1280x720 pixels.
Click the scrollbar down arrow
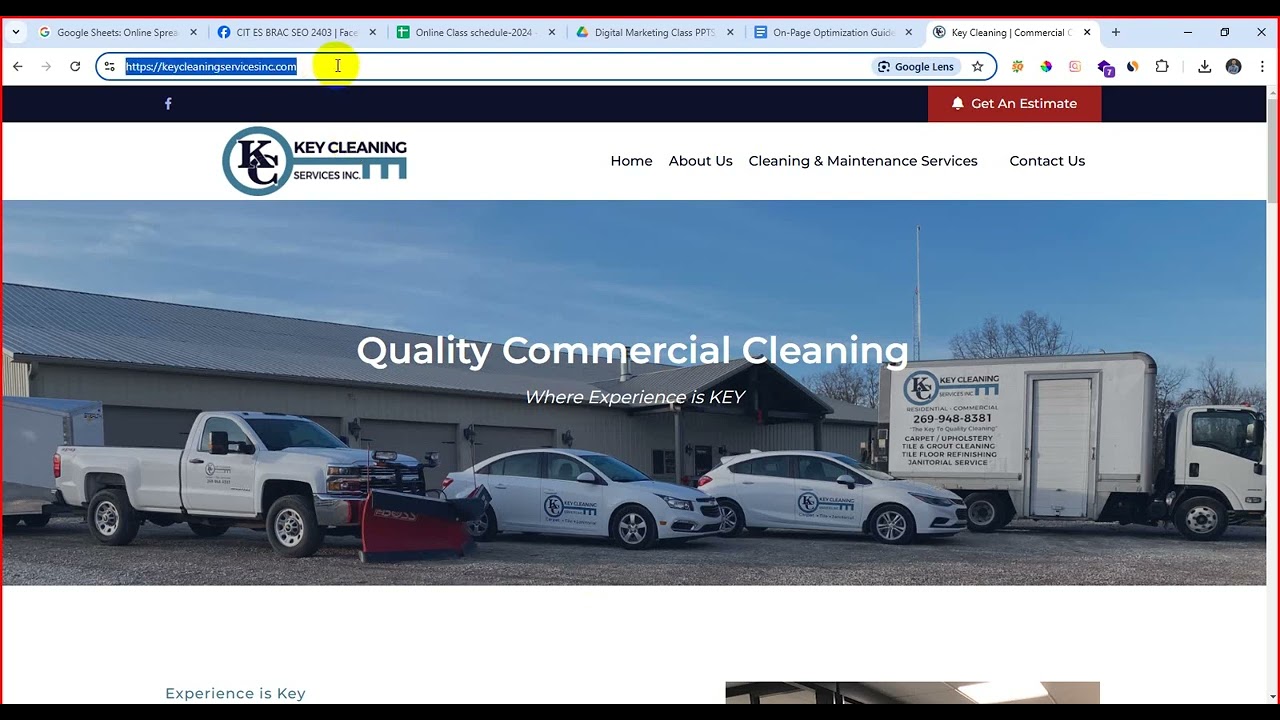click(1272, 696)
